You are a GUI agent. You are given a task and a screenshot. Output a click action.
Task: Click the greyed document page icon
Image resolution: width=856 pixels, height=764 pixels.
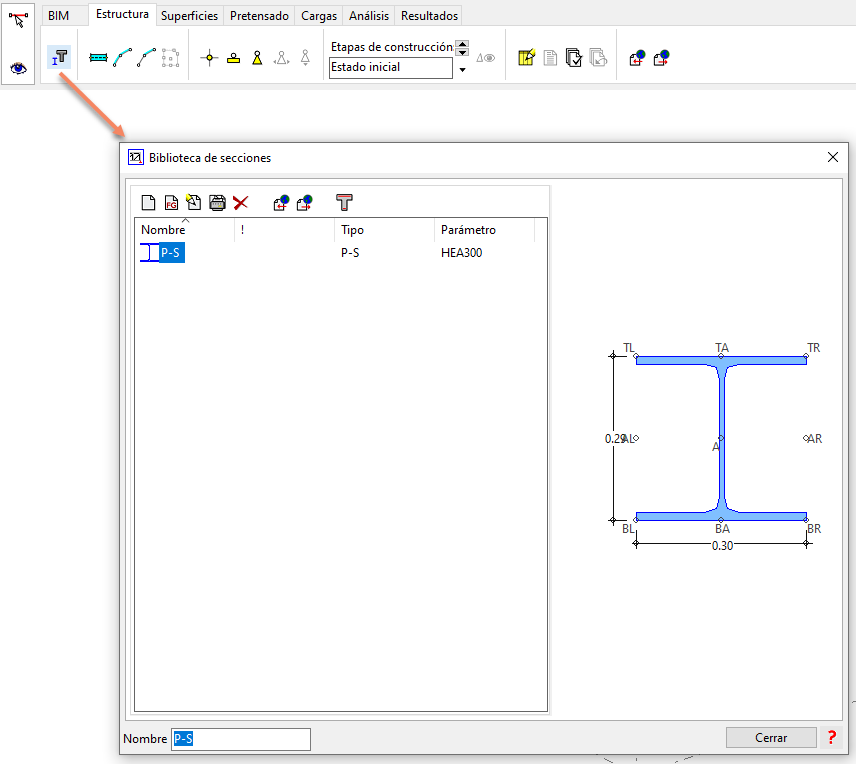(550, 58)
